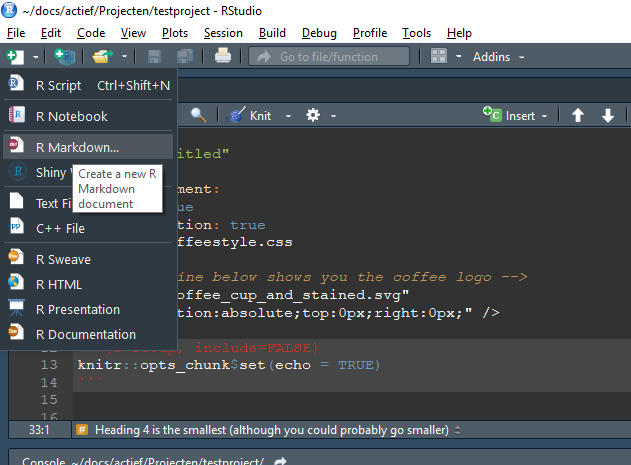Screen dimensions: 631x465
Task: Click the orange section heading hash icon
Action: [82, 430]
